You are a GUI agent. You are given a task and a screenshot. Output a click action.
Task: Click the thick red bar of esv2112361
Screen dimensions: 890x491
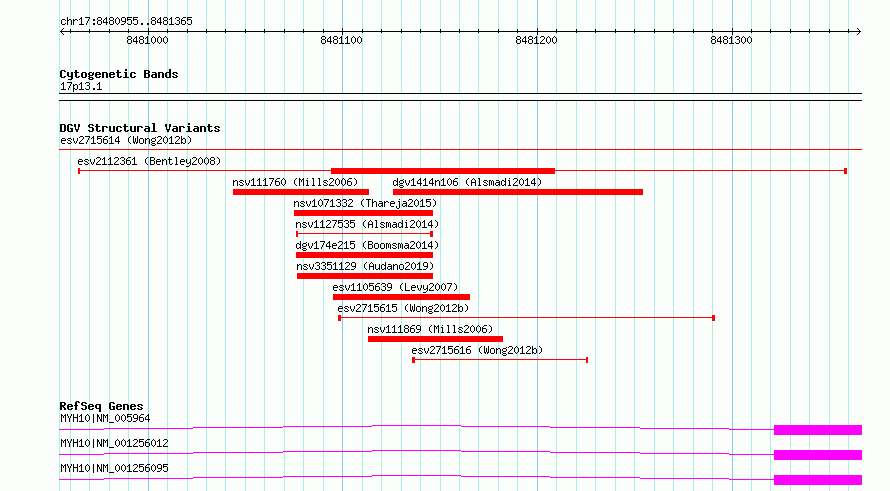point(443,171)
